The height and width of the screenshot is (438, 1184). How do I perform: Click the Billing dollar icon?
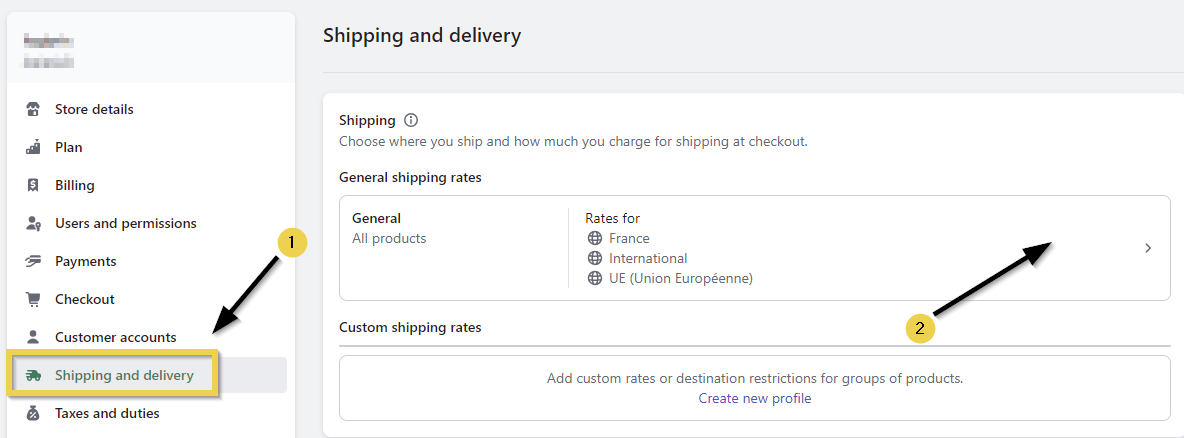pos(33,185)
